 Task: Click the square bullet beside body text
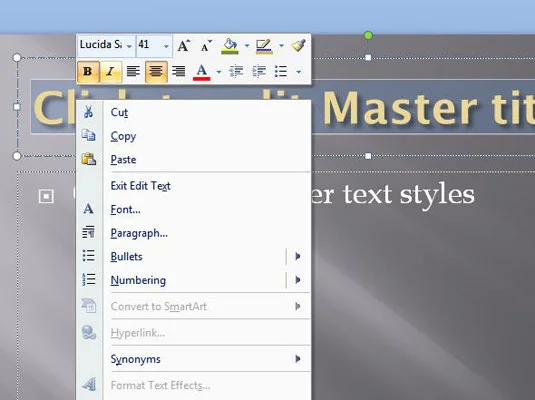(46, 197)
